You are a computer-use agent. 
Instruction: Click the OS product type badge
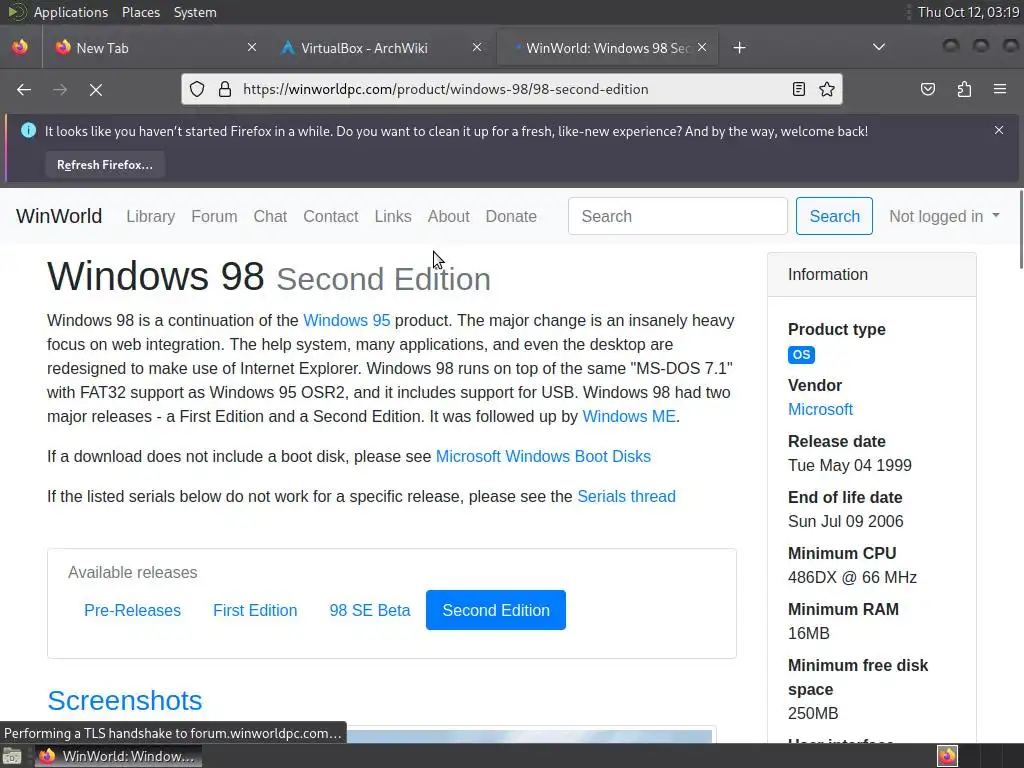coord(801,355)
